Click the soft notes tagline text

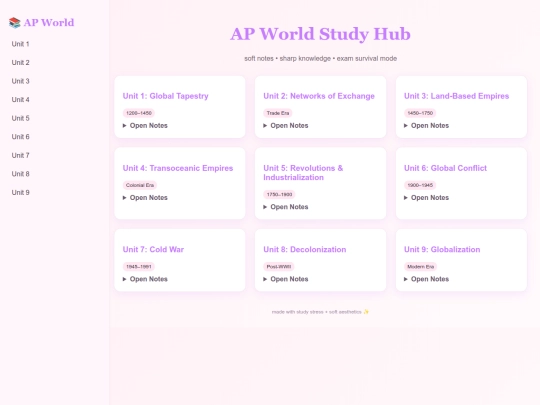point(320,59)
